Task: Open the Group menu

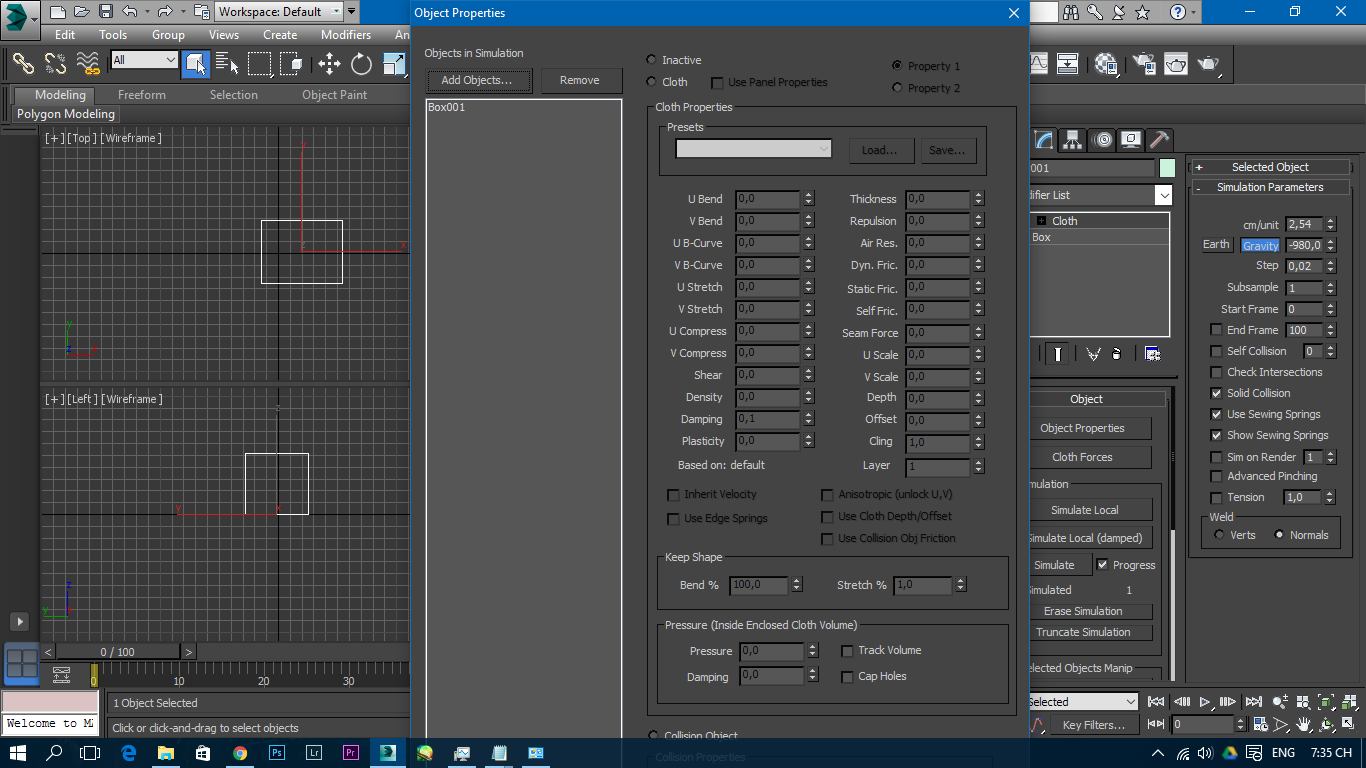Action: [x=168, y=34]
